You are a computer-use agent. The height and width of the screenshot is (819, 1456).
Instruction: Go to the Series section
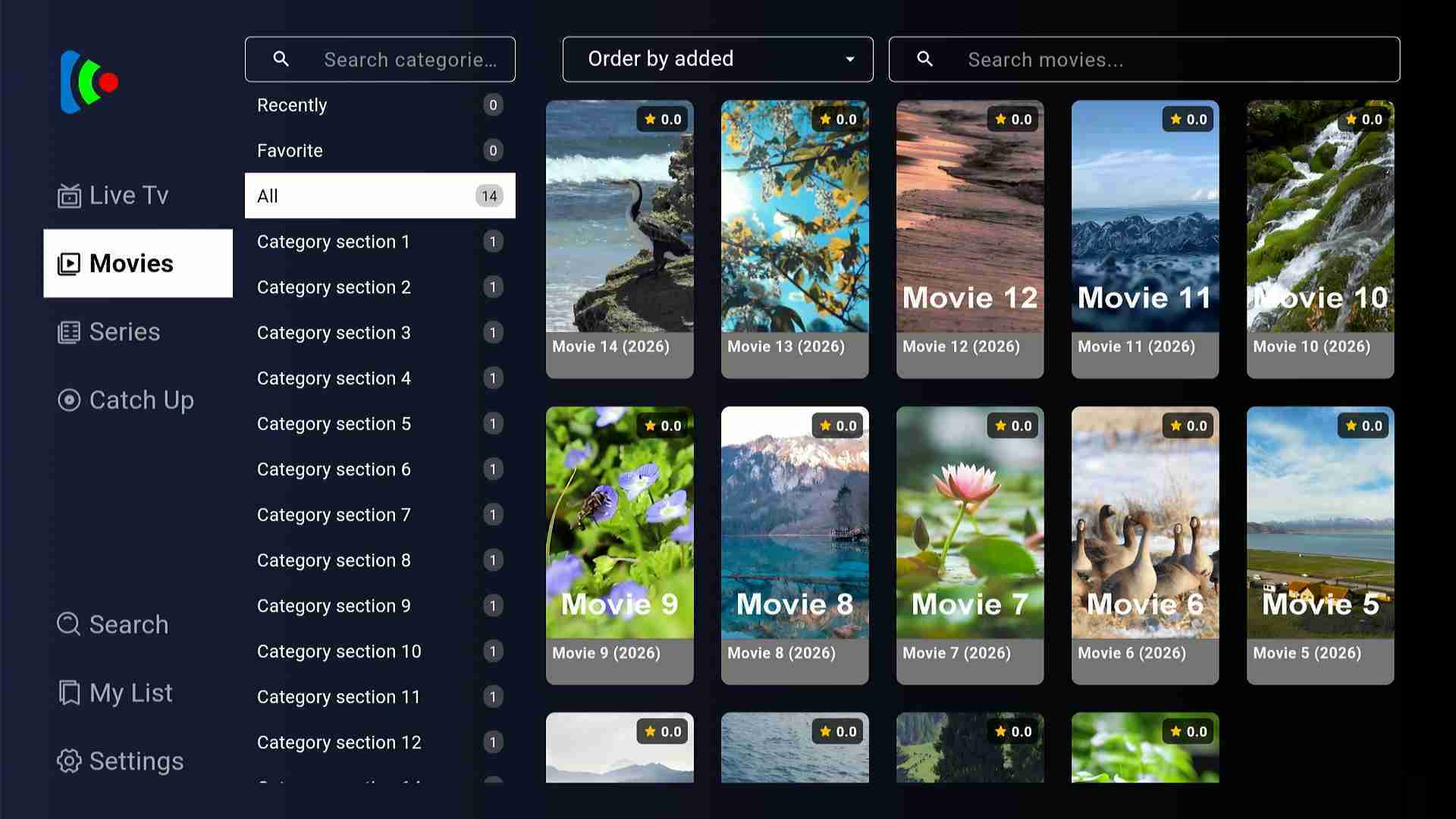(138, 332)
